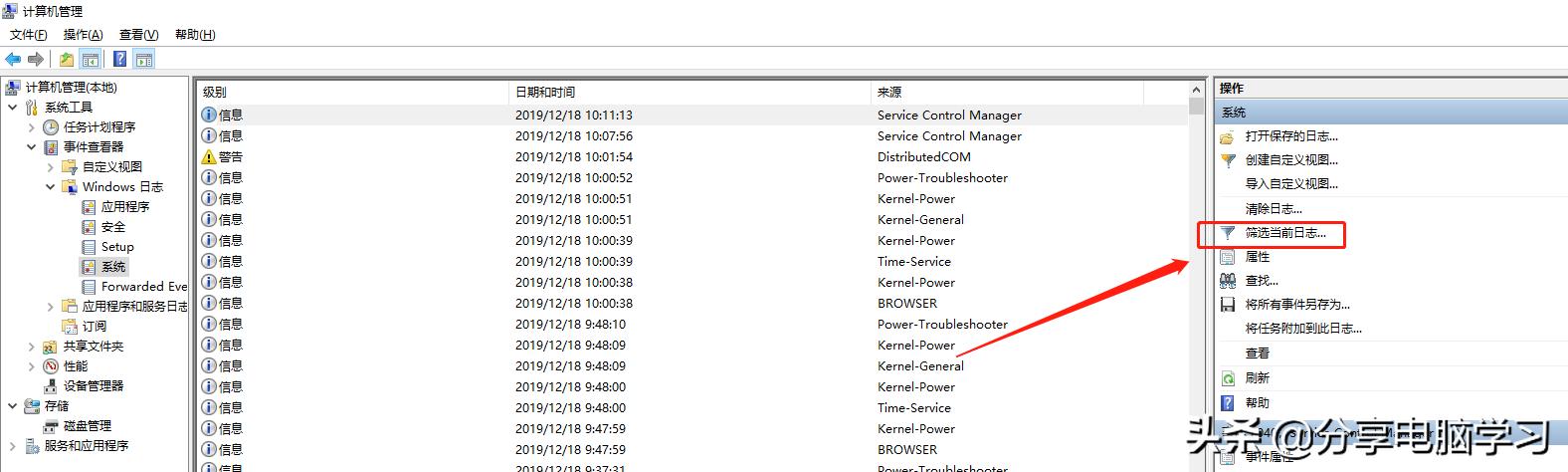Screen dimensions: 1568x472
Task: Sort by the 来源 column header
Action: (1007, 92)
